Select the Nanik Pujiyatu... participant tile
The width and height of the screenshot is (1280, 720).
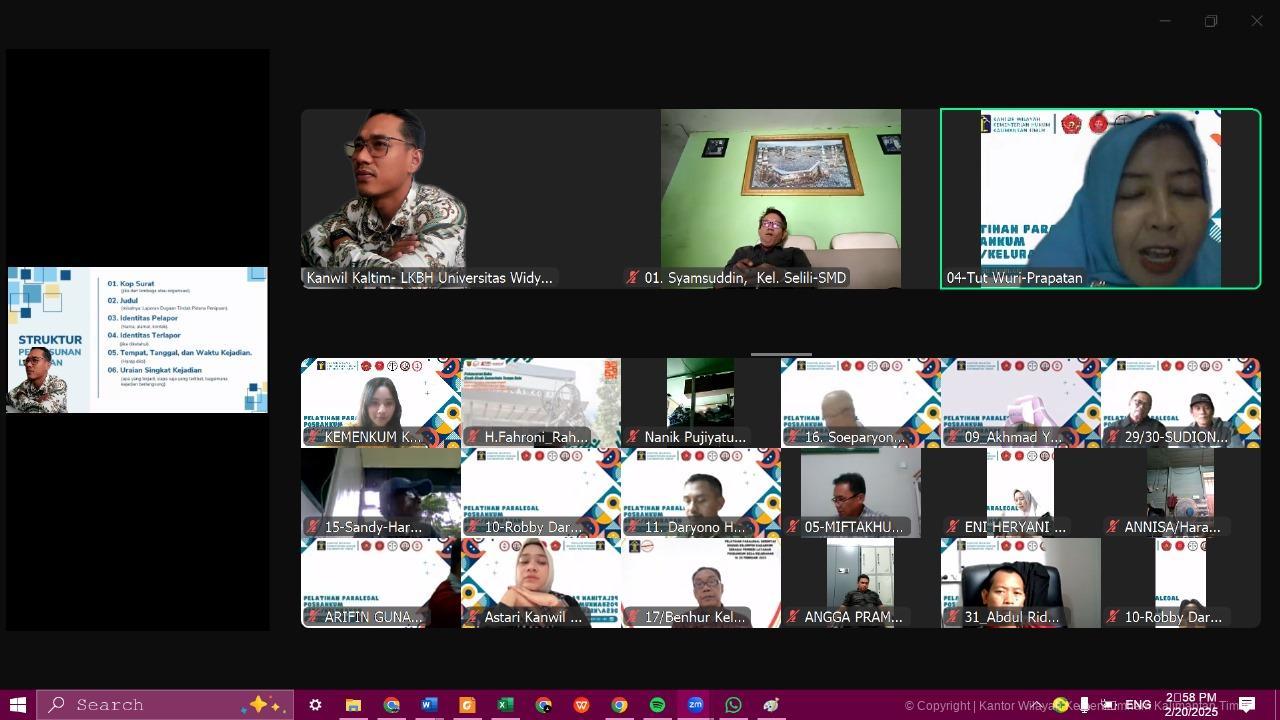coord(701,403)
